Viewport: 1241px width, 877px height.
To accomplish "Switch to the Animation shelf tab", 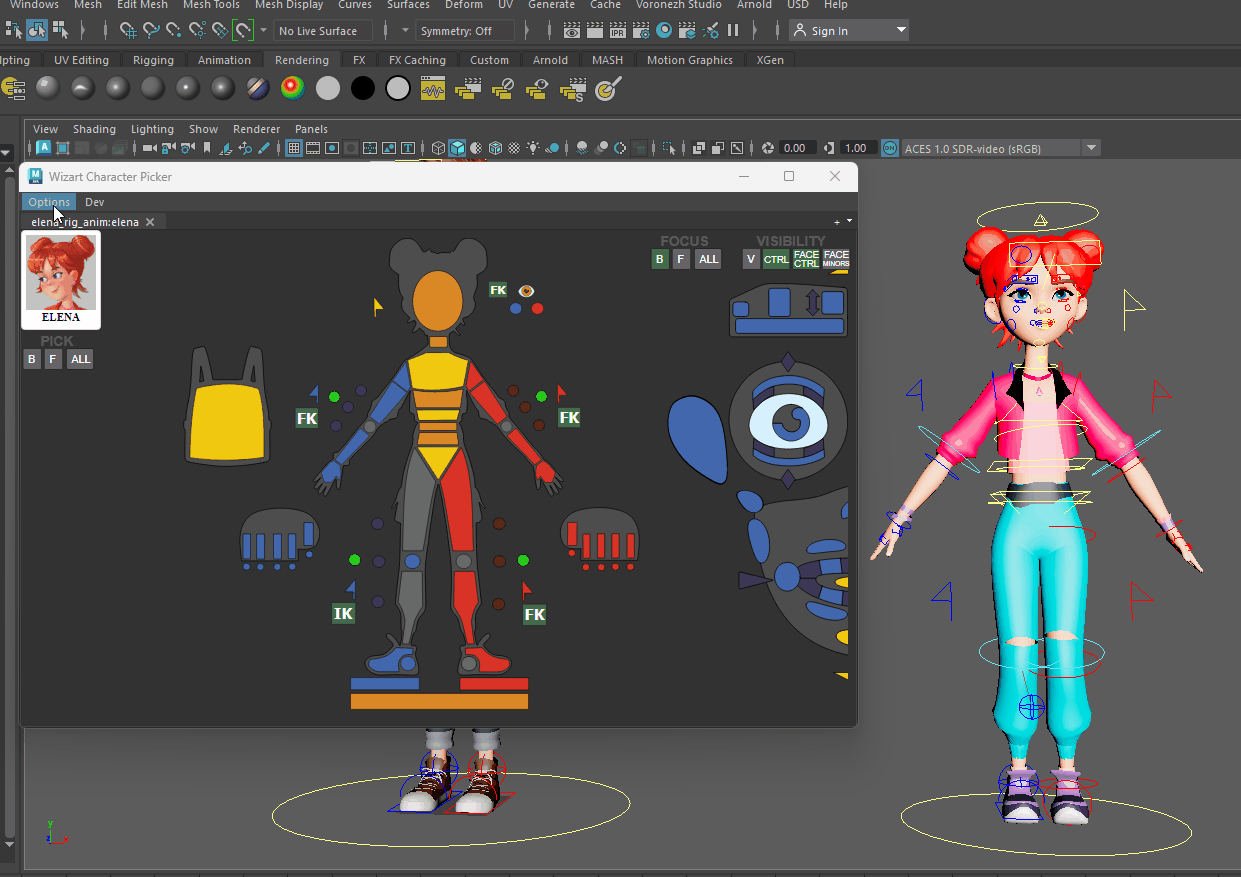I will coord(224,60).
